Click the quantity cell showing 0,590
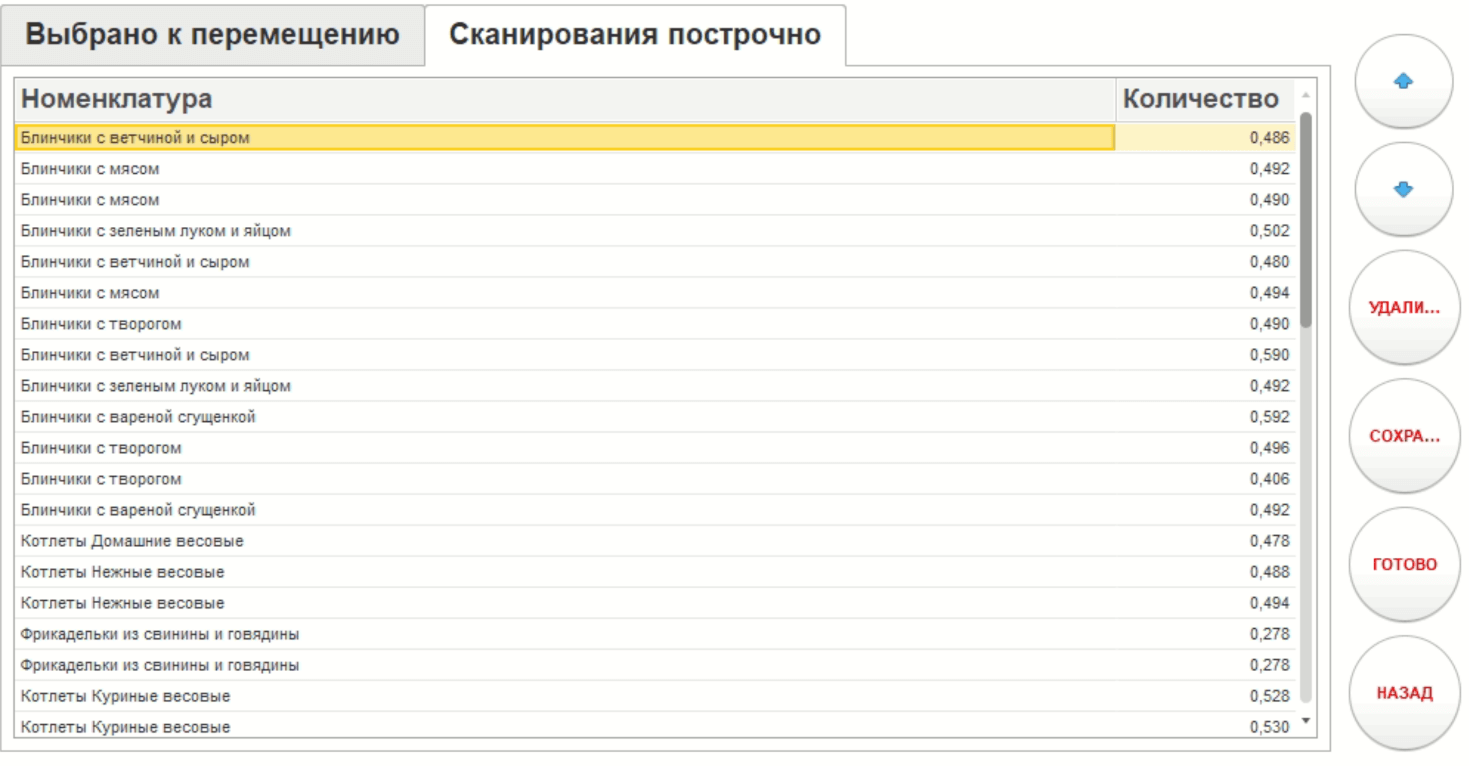The height and width of the screenshot is (766, 1469). [x=1205, y=355]
